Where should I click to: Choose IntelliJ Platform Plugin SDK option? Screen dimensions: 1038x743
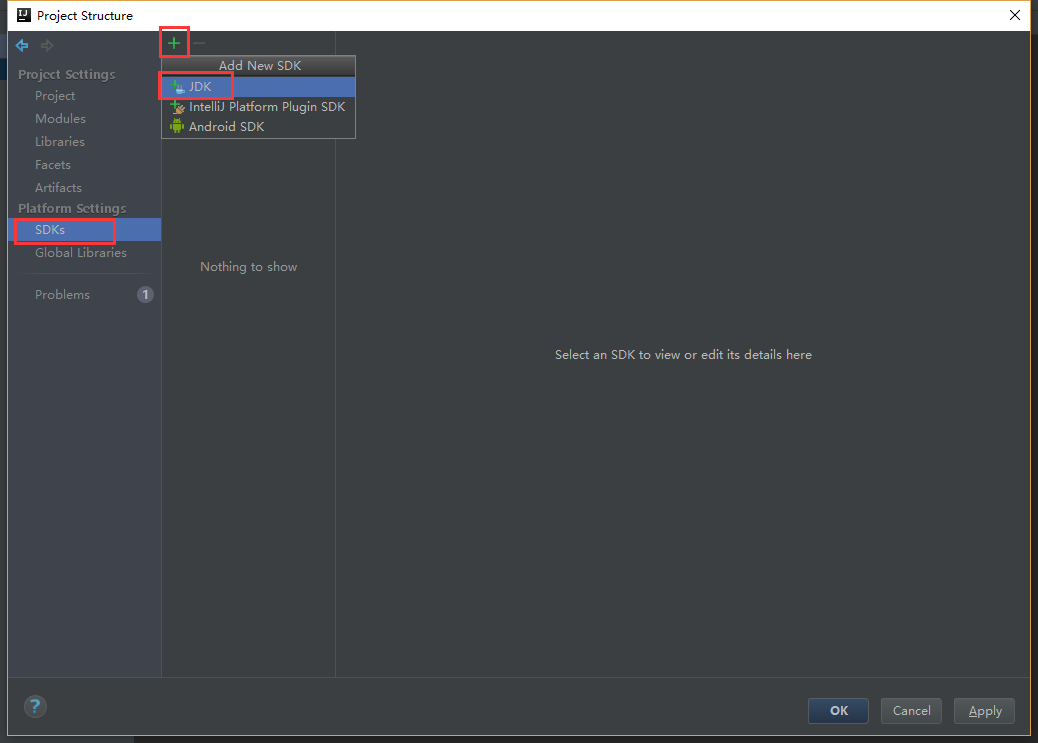259,107
